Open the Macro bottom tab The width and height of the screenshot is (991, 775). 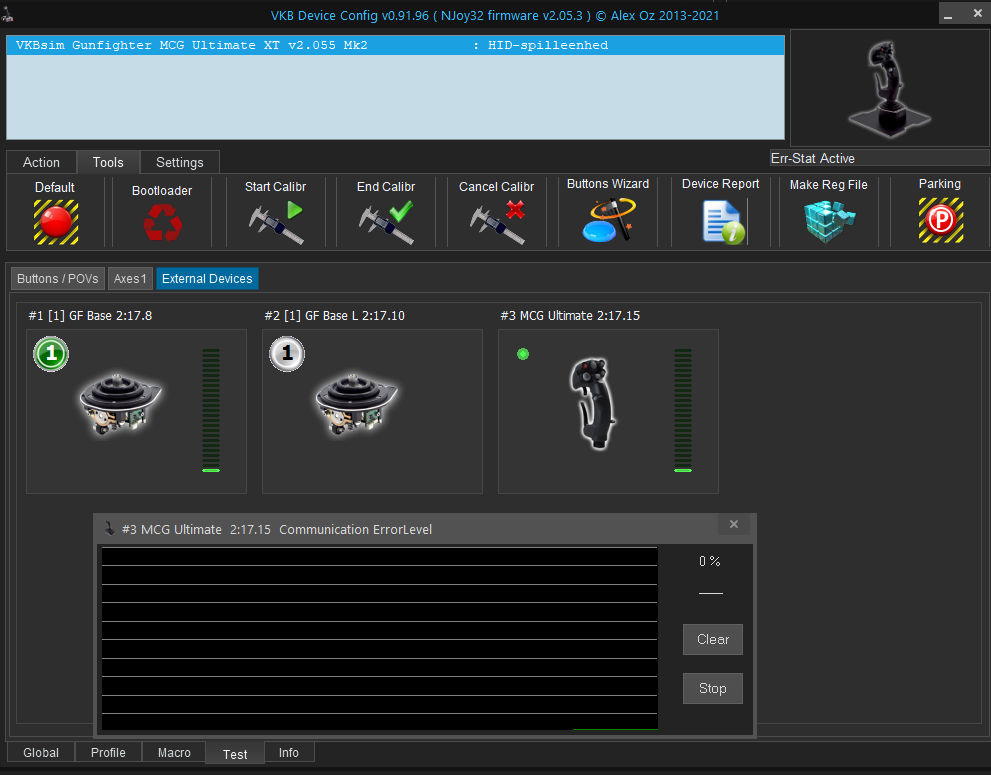(x=174, y=752)
